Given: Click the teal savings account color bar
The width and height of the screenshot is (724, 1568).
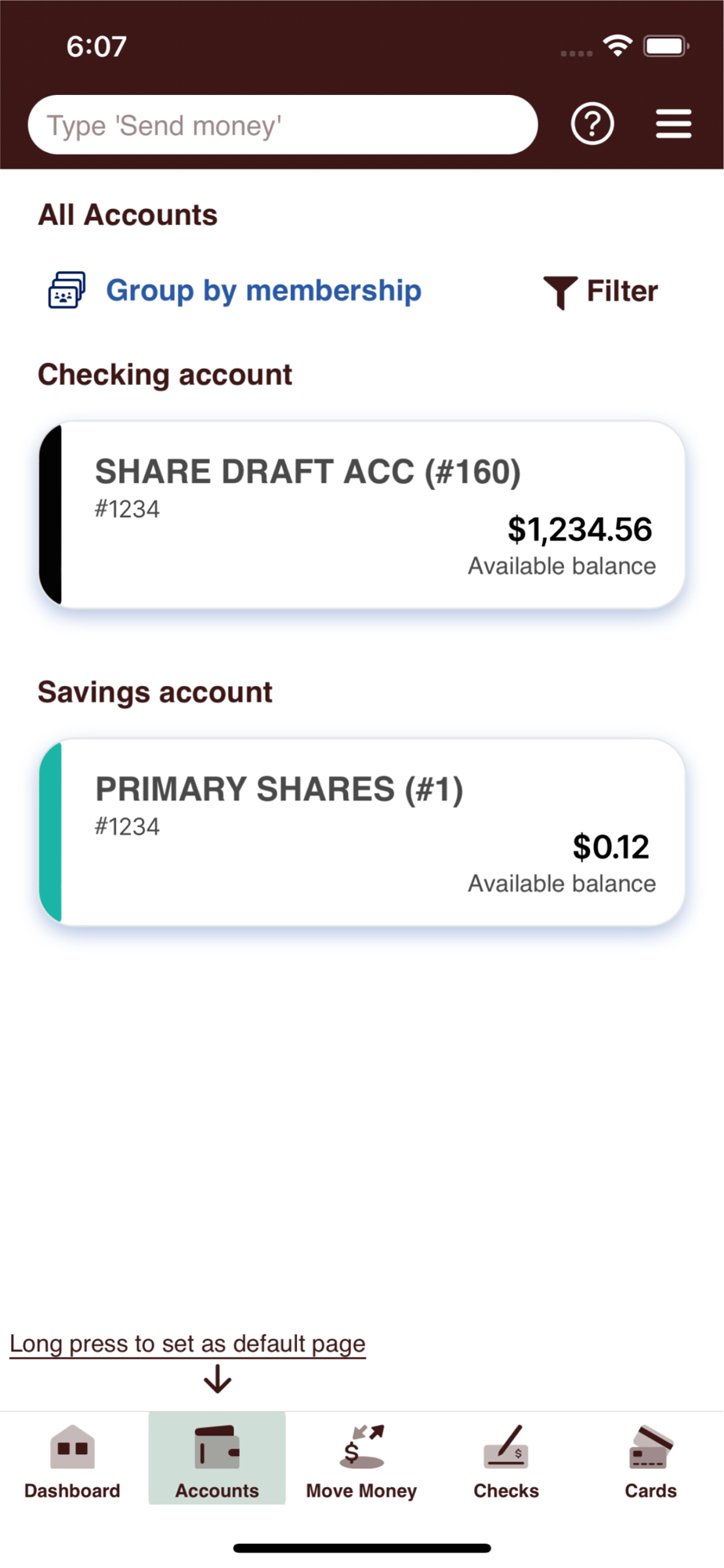Looking at the screenshot, I should point(51,832).
